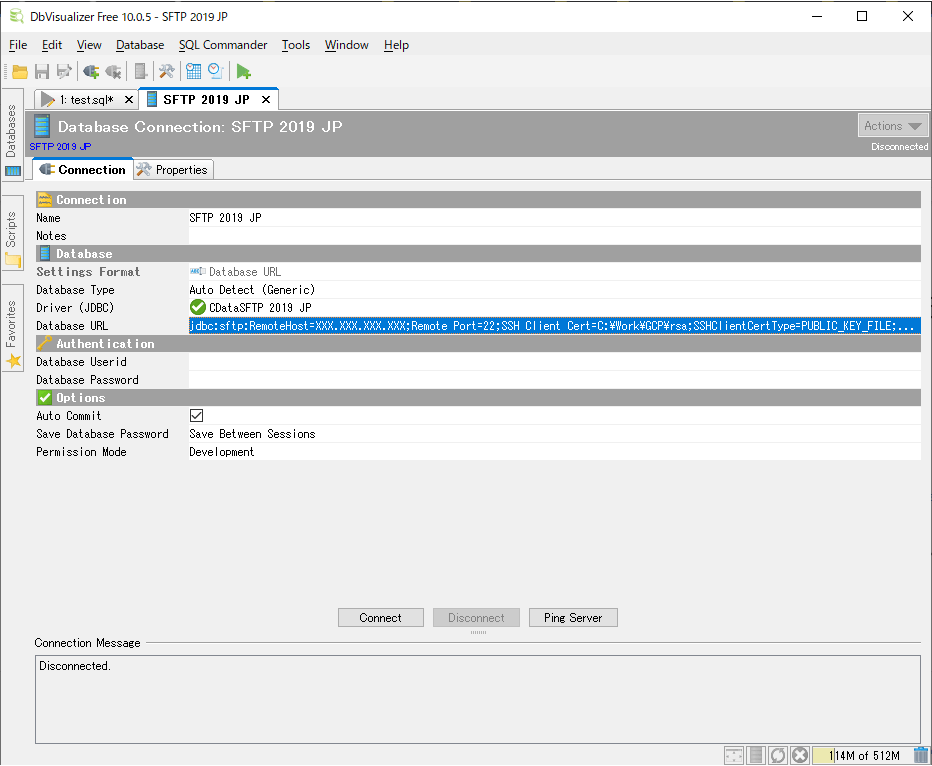
Task: Open the View menu
Action: (89, 45)
